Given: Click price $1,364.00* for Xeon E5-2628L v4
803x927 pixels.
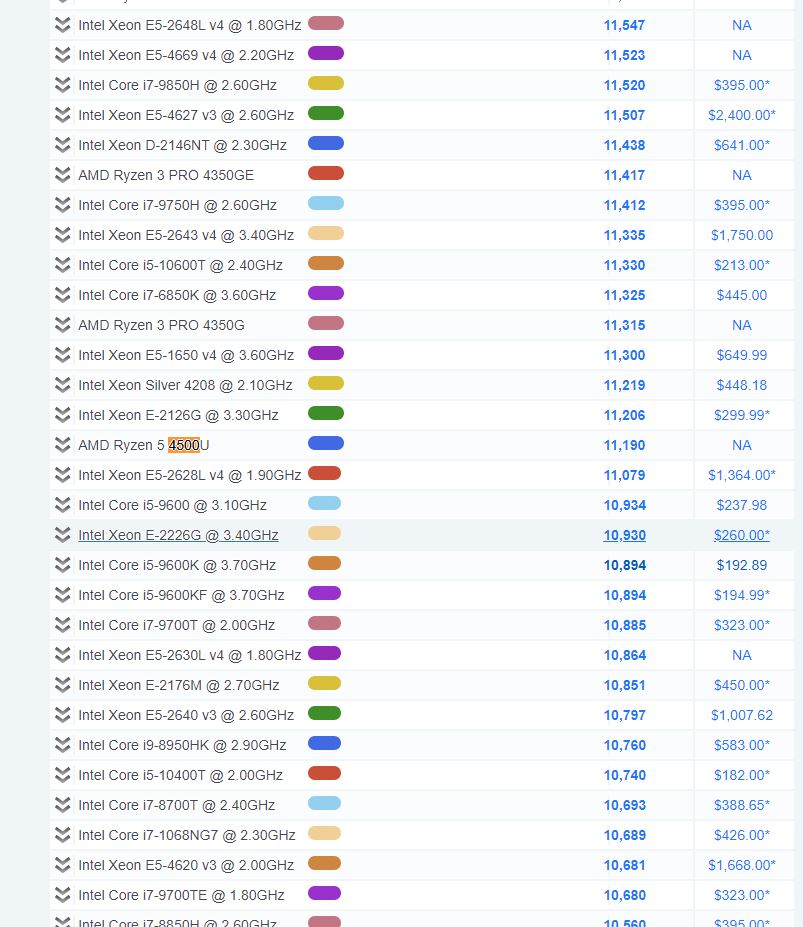Looking at the screenshot, I should tap(742, 475).
